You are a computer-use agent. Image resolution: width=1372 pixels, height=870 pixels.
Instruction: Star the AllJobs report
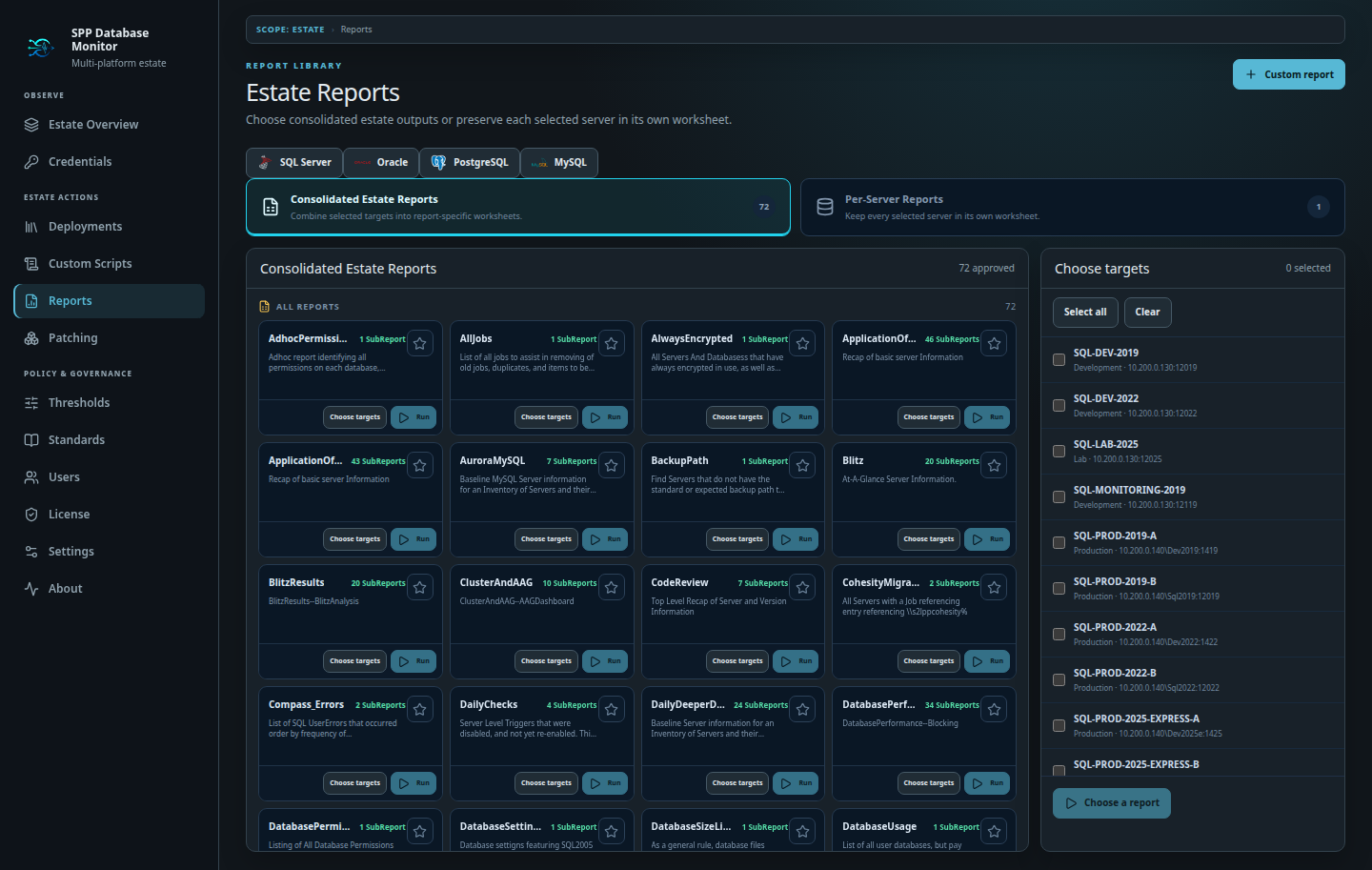coord(612,343)
